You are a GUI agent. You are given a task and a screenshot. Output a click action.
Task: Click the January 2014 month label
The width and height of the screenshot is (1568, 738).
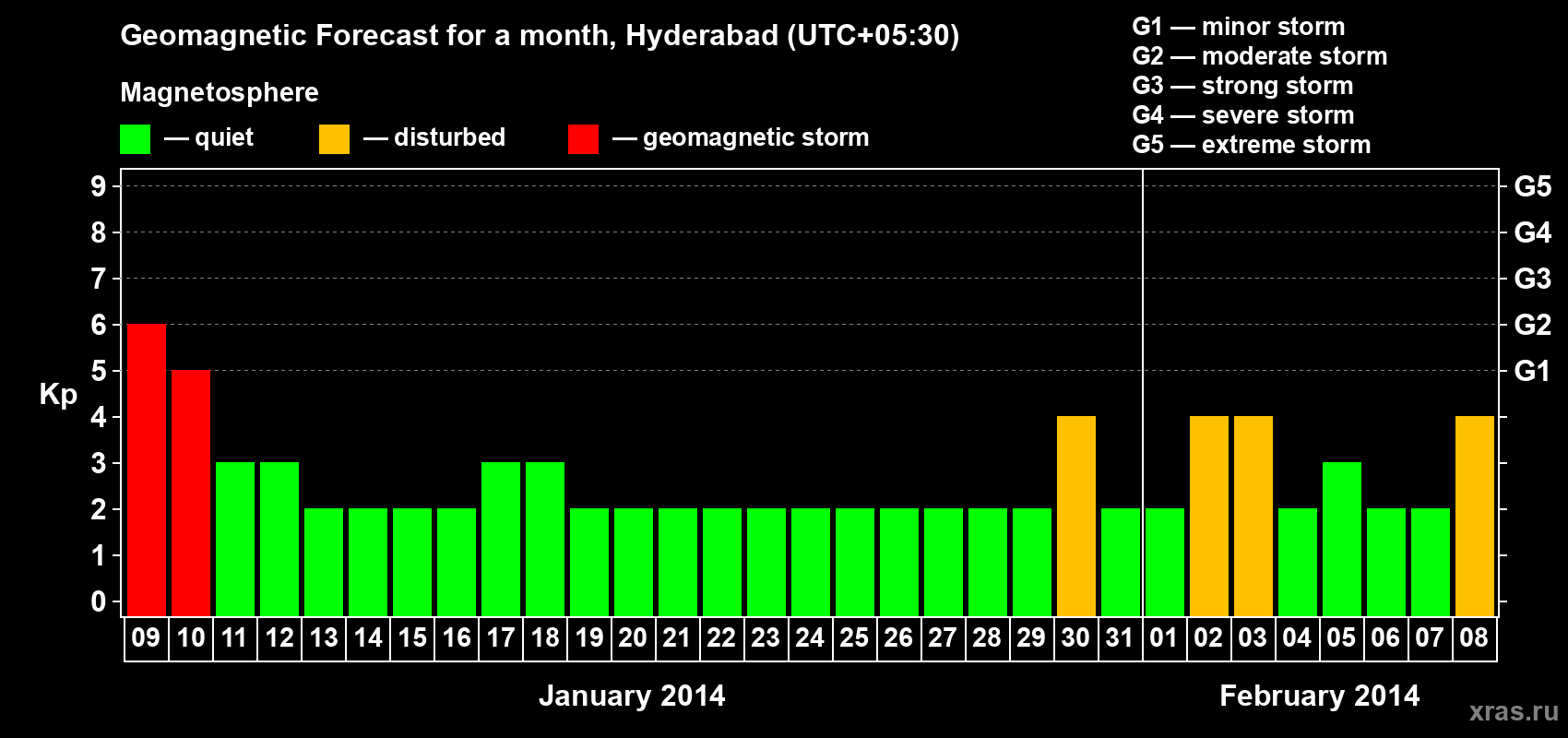click(632, 696)
